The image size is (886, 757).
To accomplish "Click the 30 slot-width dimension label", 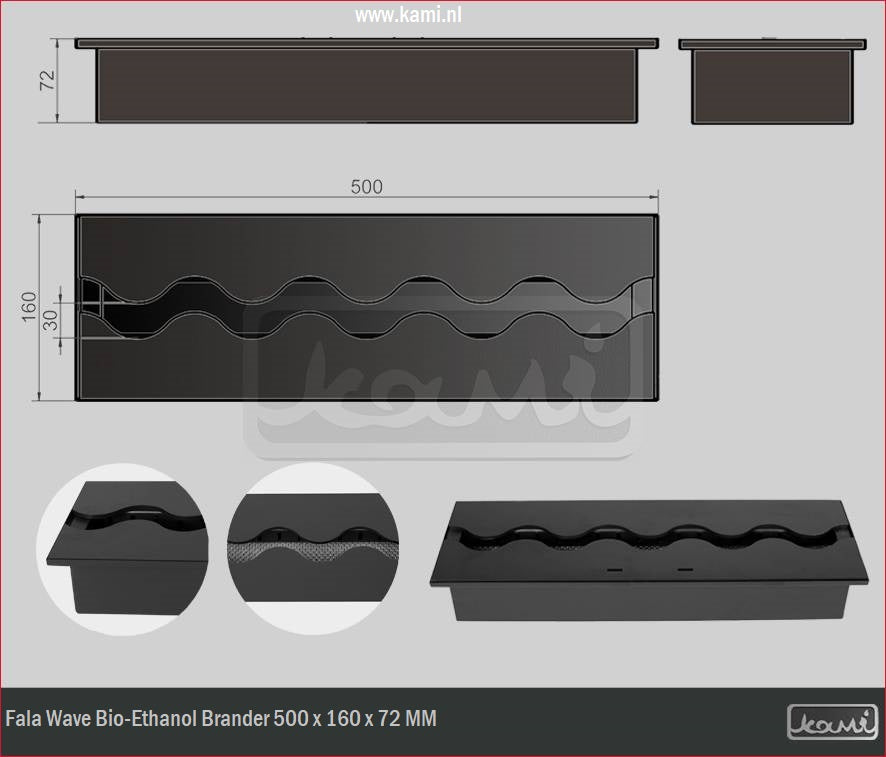I will (47, 319).
